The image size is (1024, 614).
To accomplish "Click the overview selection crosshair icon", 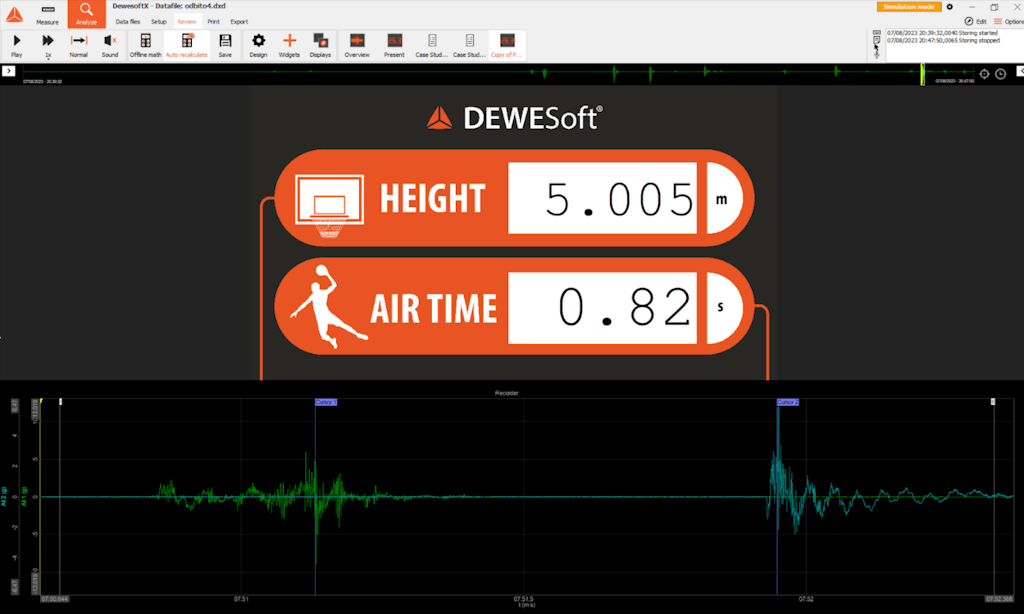I will click(x=984, y=74).
